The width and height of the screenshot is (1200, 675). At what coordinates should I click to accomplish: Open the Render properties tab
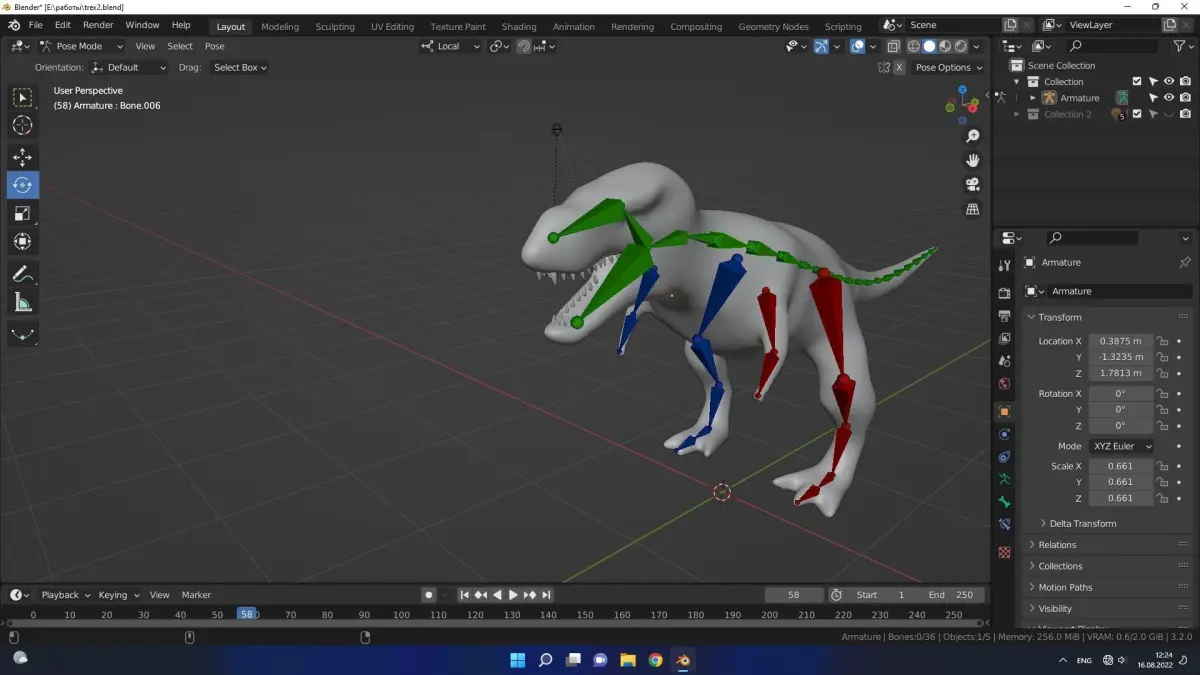coord(1005,293)
